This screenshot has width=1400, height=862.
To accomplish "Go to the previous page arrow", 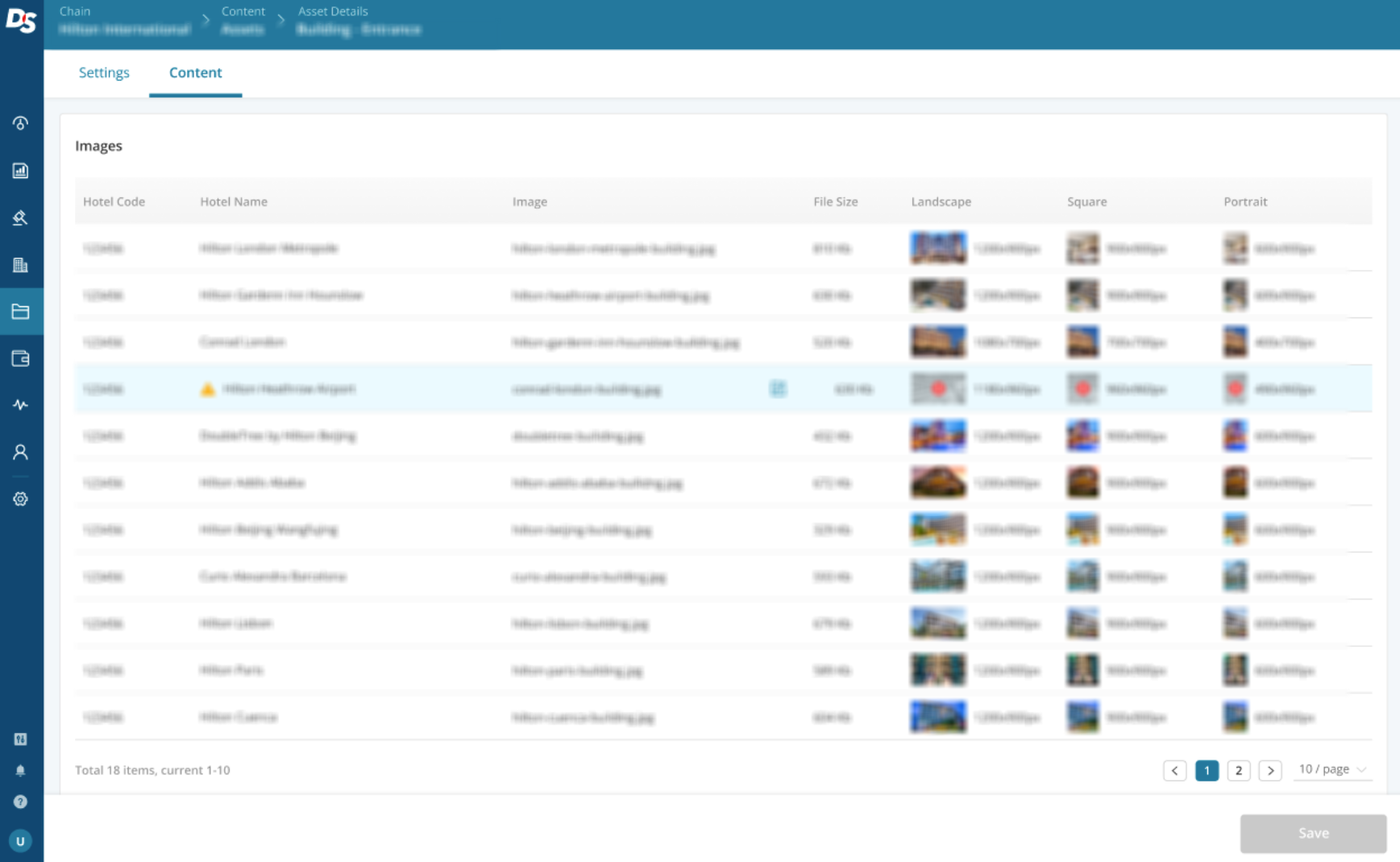I will [x=1174, y=770].
